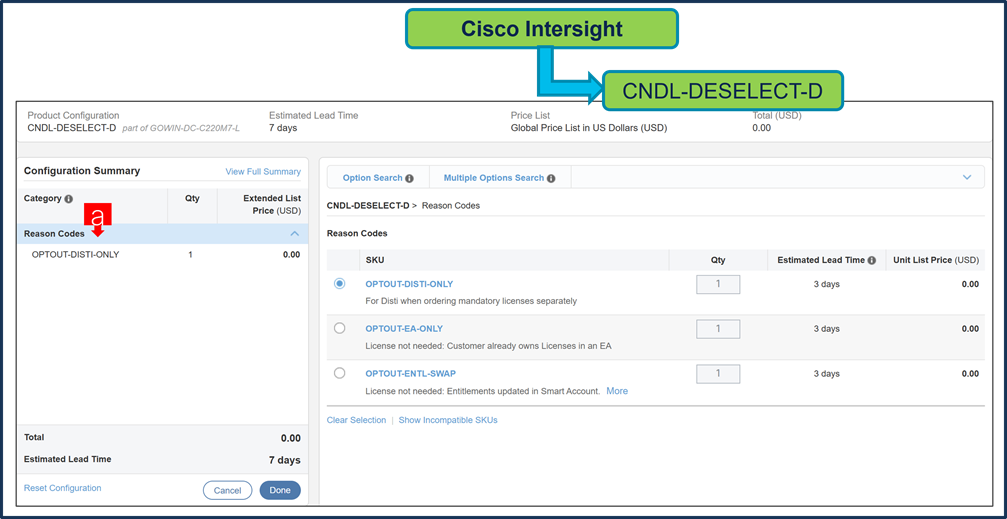Screen dimensions: 1007x519
Task: Click the SKU column header
Action: point(375,260)
